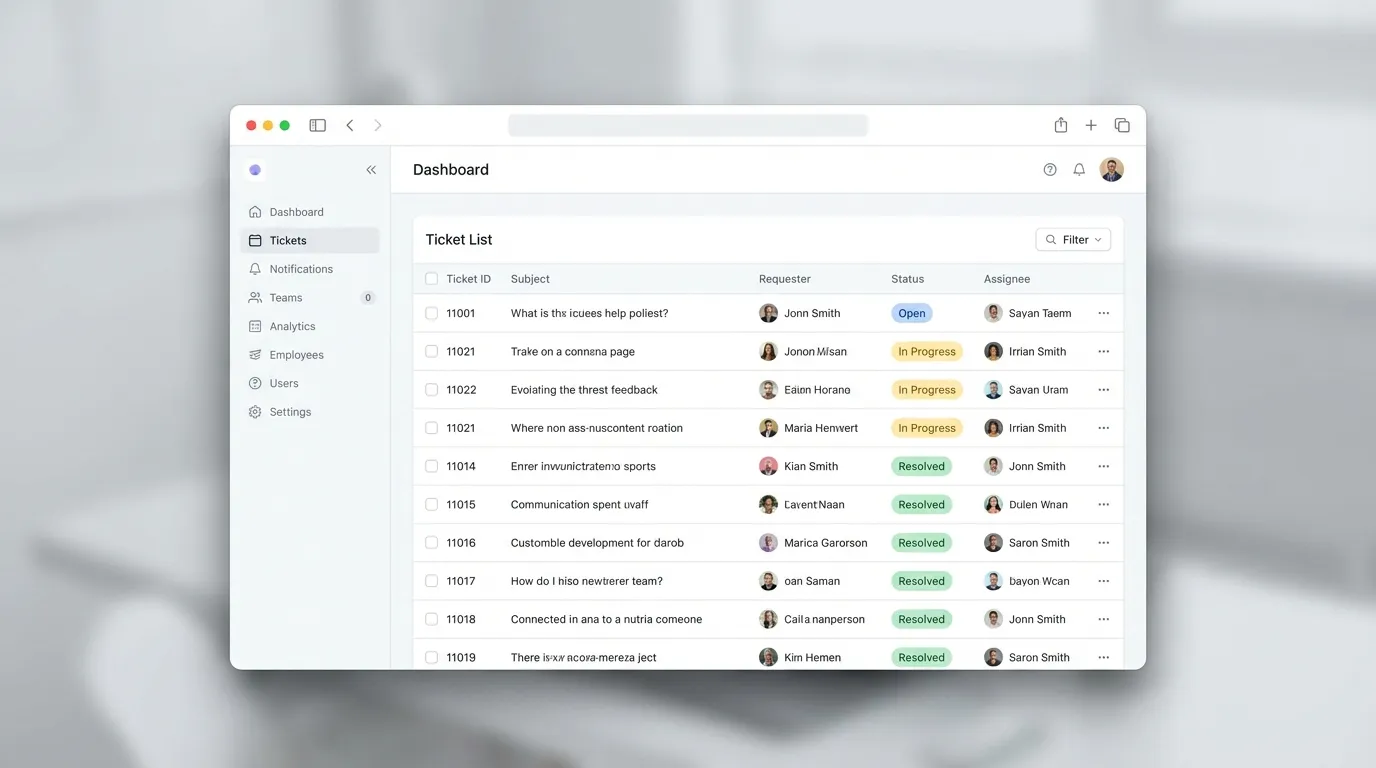Open ticket "Communication spent uvaff"
Screen dimensions: 1376x768
579,505
